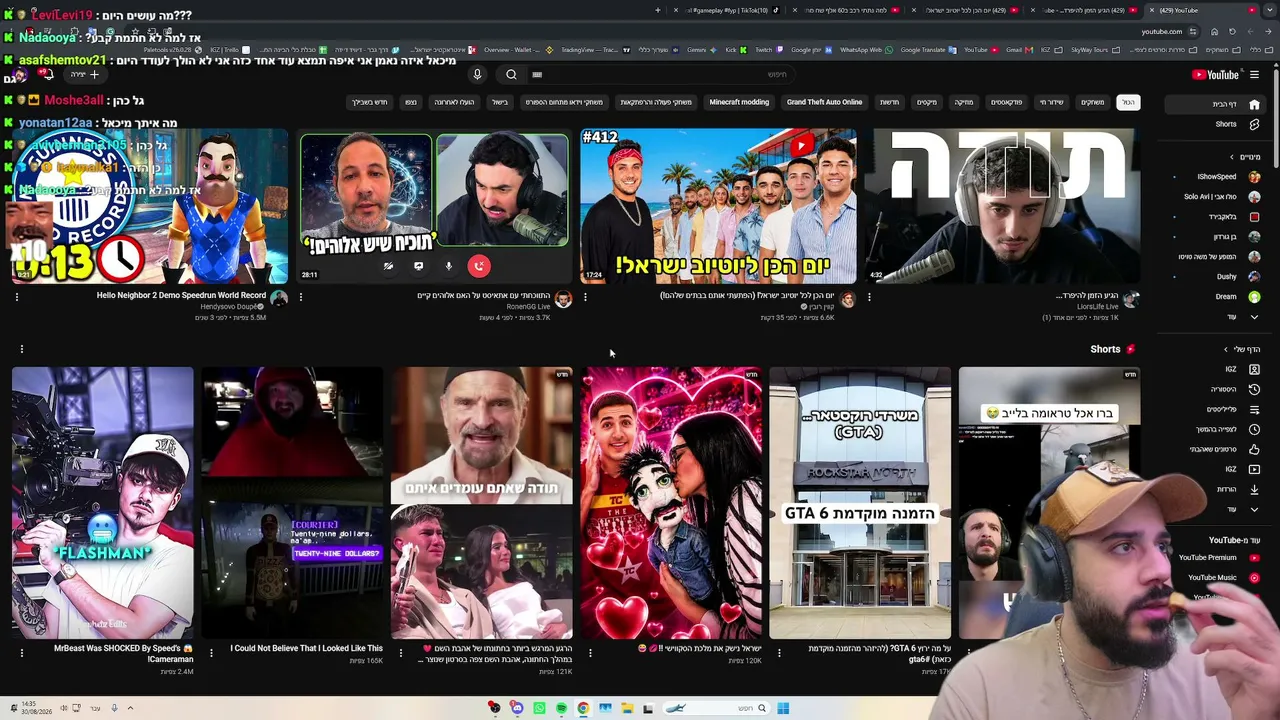The height and width of the screenshot is (720, 1280).
Task: Open the Dushy subscription channel
Action: click(1224, 277)
